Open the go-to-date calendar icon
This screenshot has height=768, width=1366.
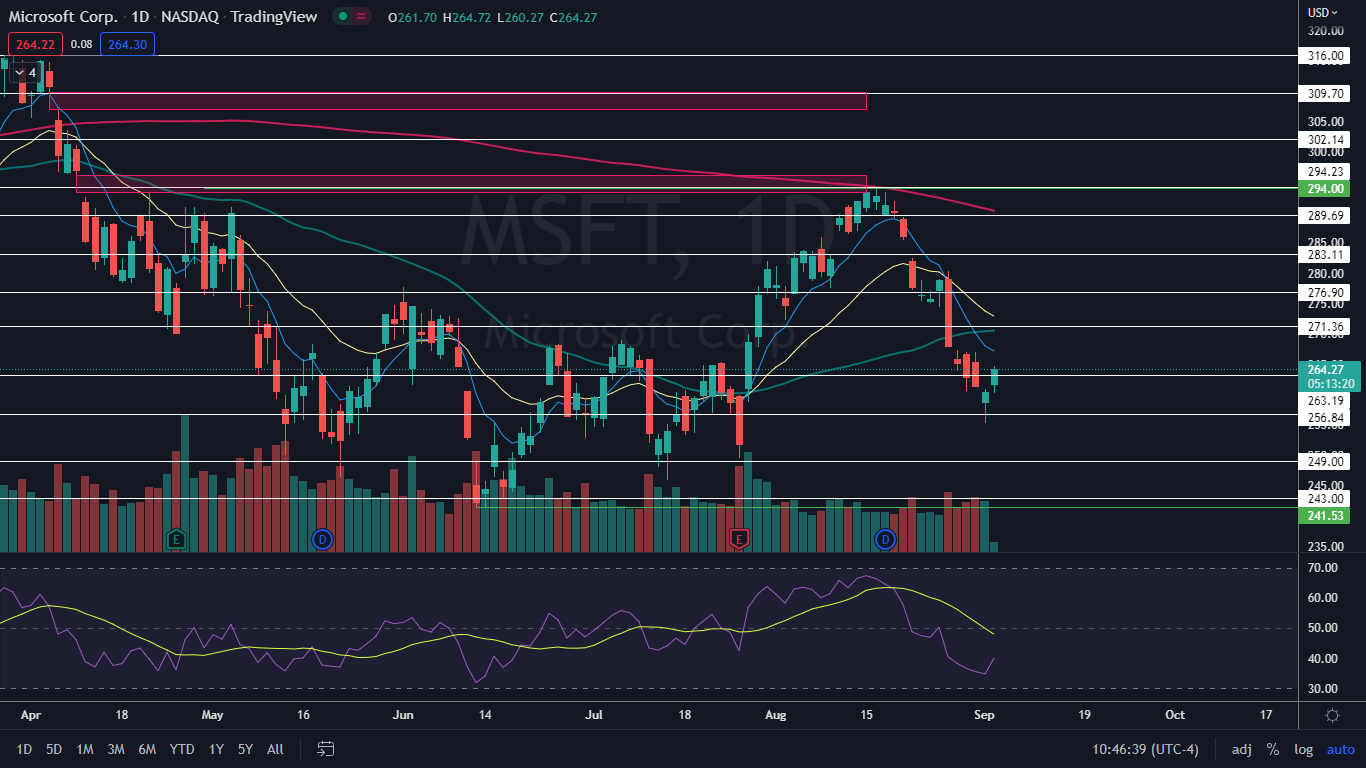[325, 748]
